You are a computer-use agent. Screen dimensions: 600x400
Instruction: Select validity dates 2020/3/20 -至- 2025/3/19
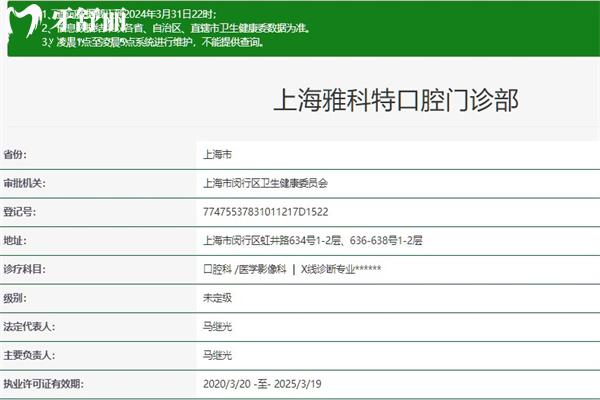pos(262,384)
